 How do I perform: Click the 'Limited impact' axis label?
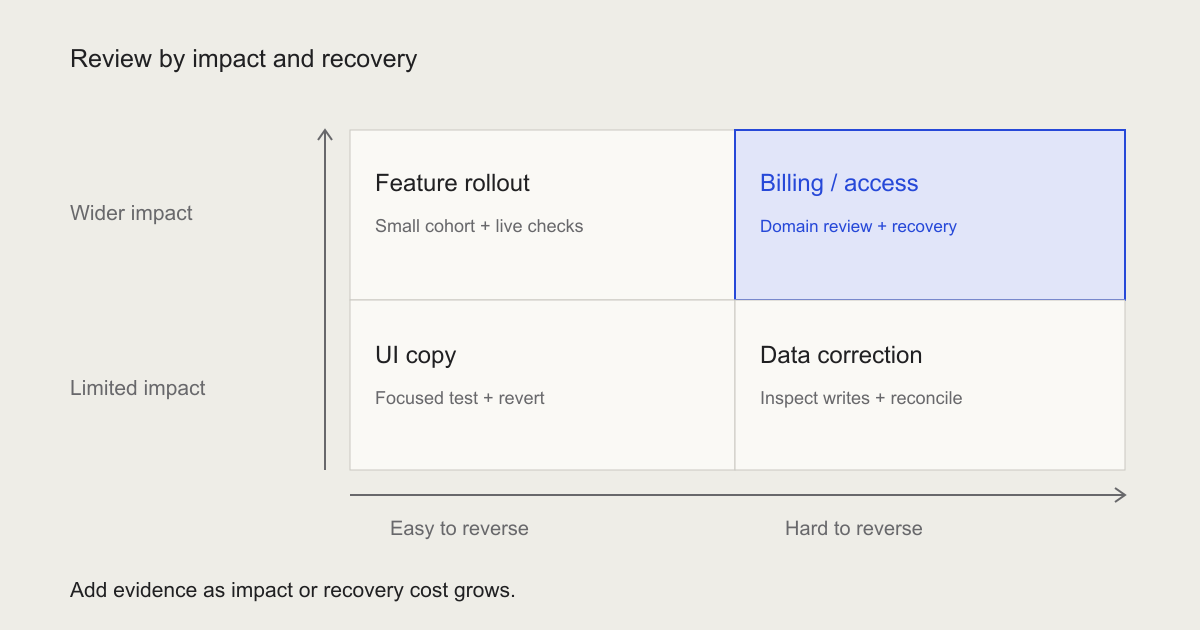coord(137,388)
